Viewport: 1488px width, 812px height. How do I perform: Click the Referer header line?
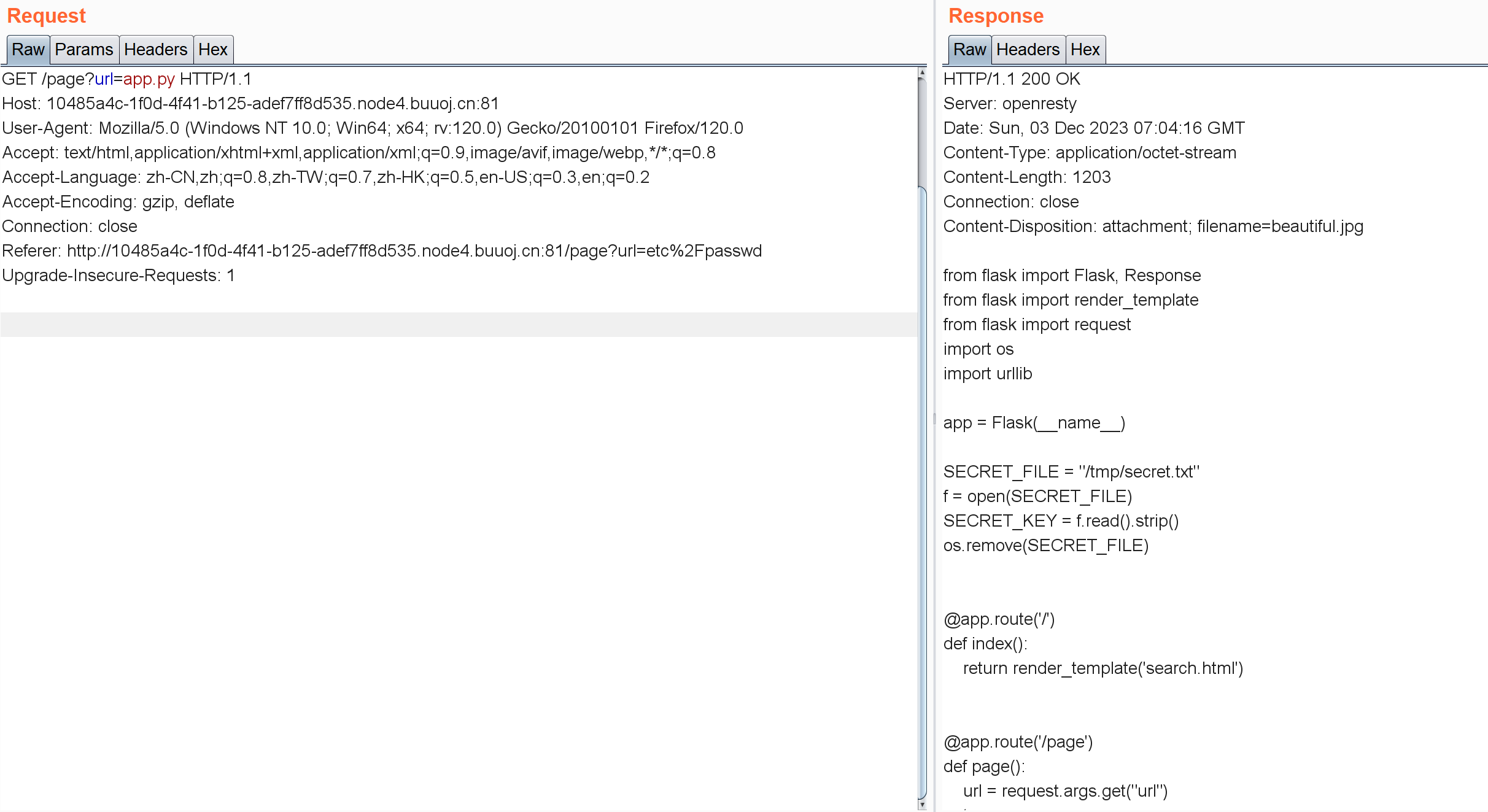point(382,251)
